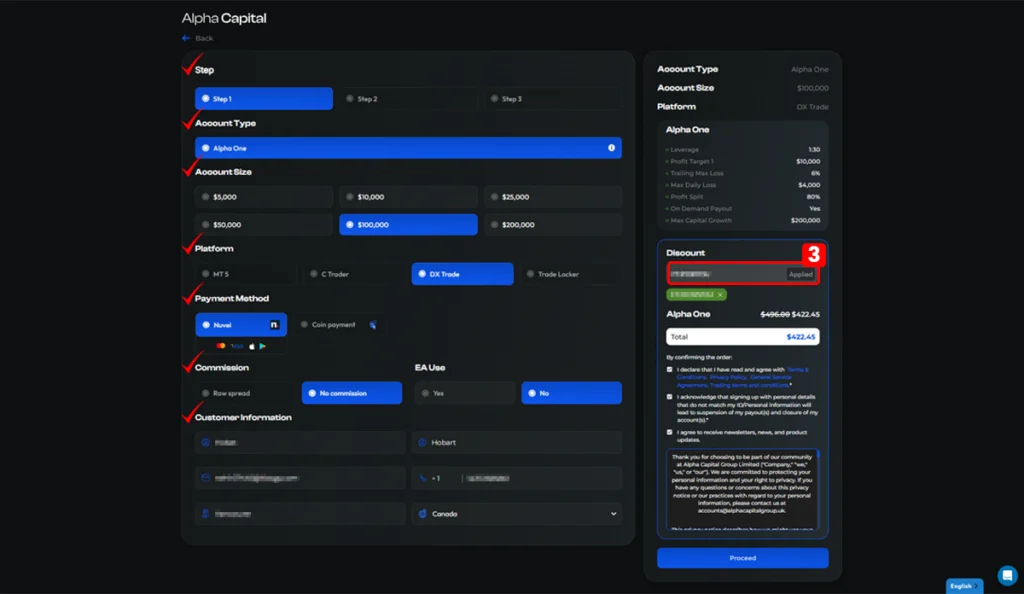Click the back arrow icon
Screen dimensions: 1024x594
(186, 38)
